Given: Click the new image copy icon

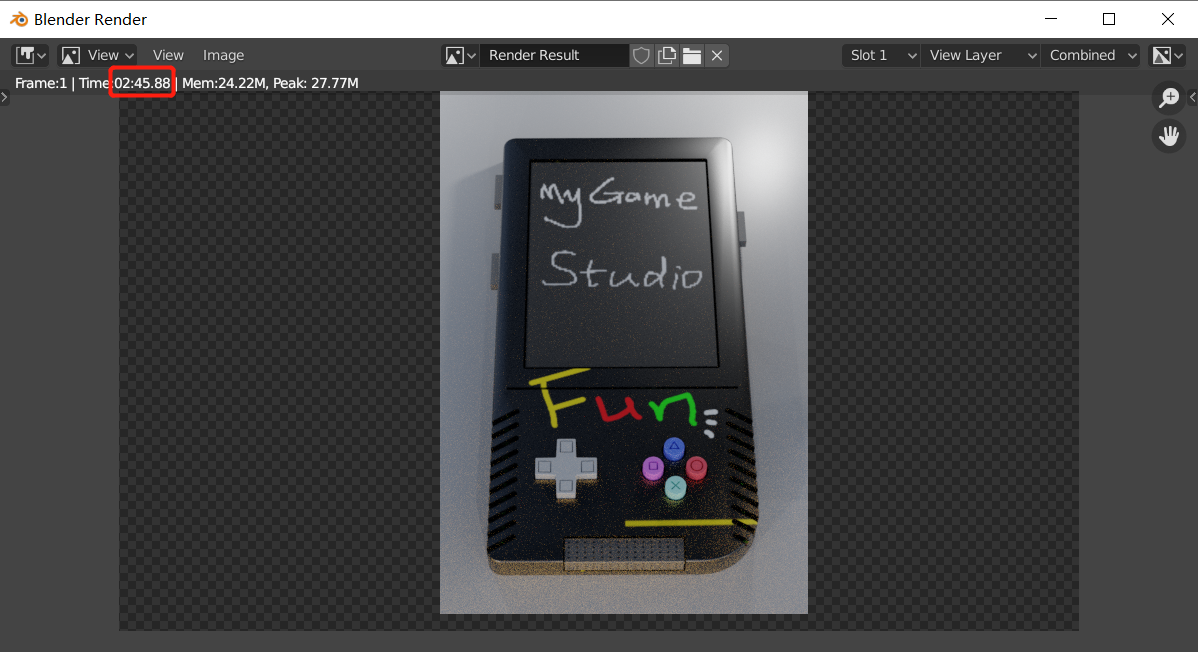Looking at the screenshot, I should point(667,55).
